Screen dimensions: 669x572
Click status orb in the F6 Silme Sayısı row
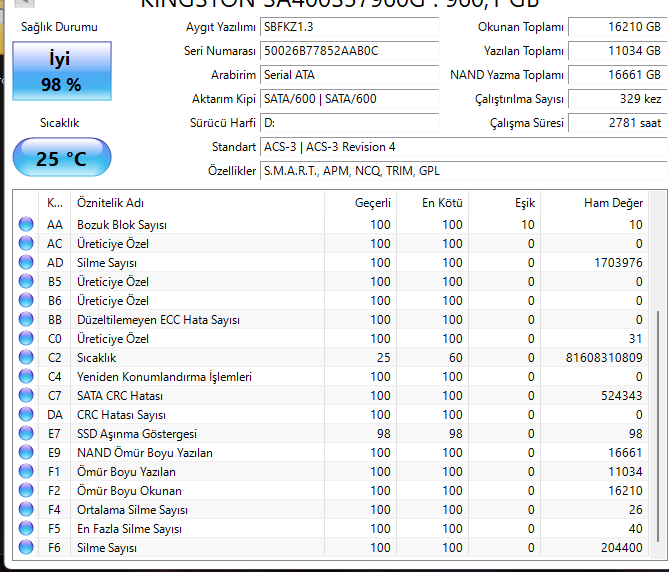pos(26,547)
